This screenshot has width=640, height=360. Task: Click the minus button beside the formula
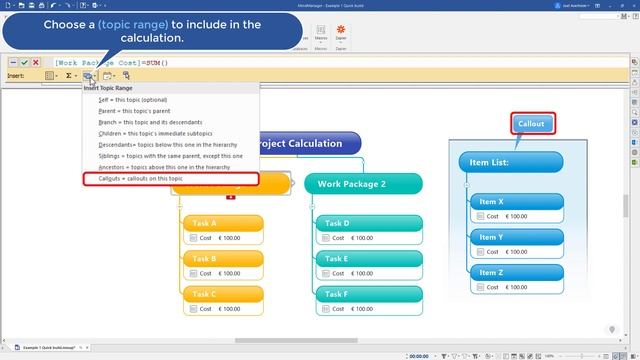point(13,62)
